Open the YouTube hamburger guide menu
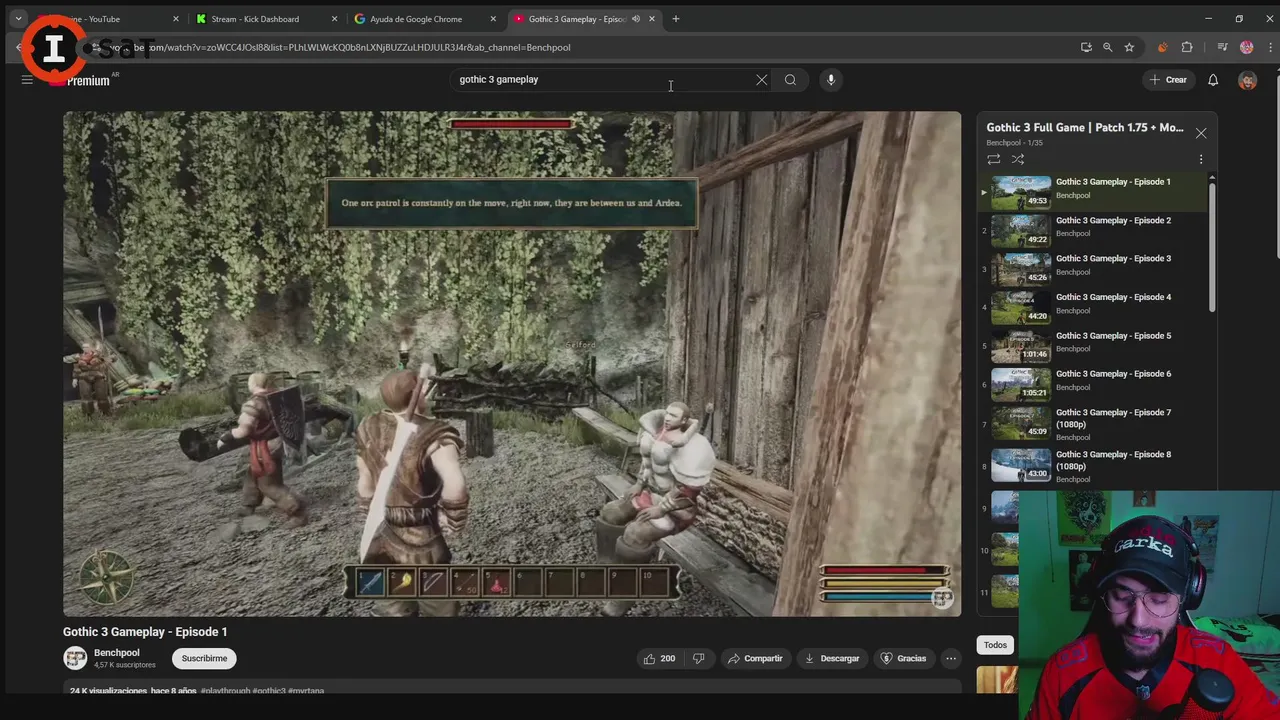Image resolution: width=1280 pixels, height=720 pixels. 27,80
